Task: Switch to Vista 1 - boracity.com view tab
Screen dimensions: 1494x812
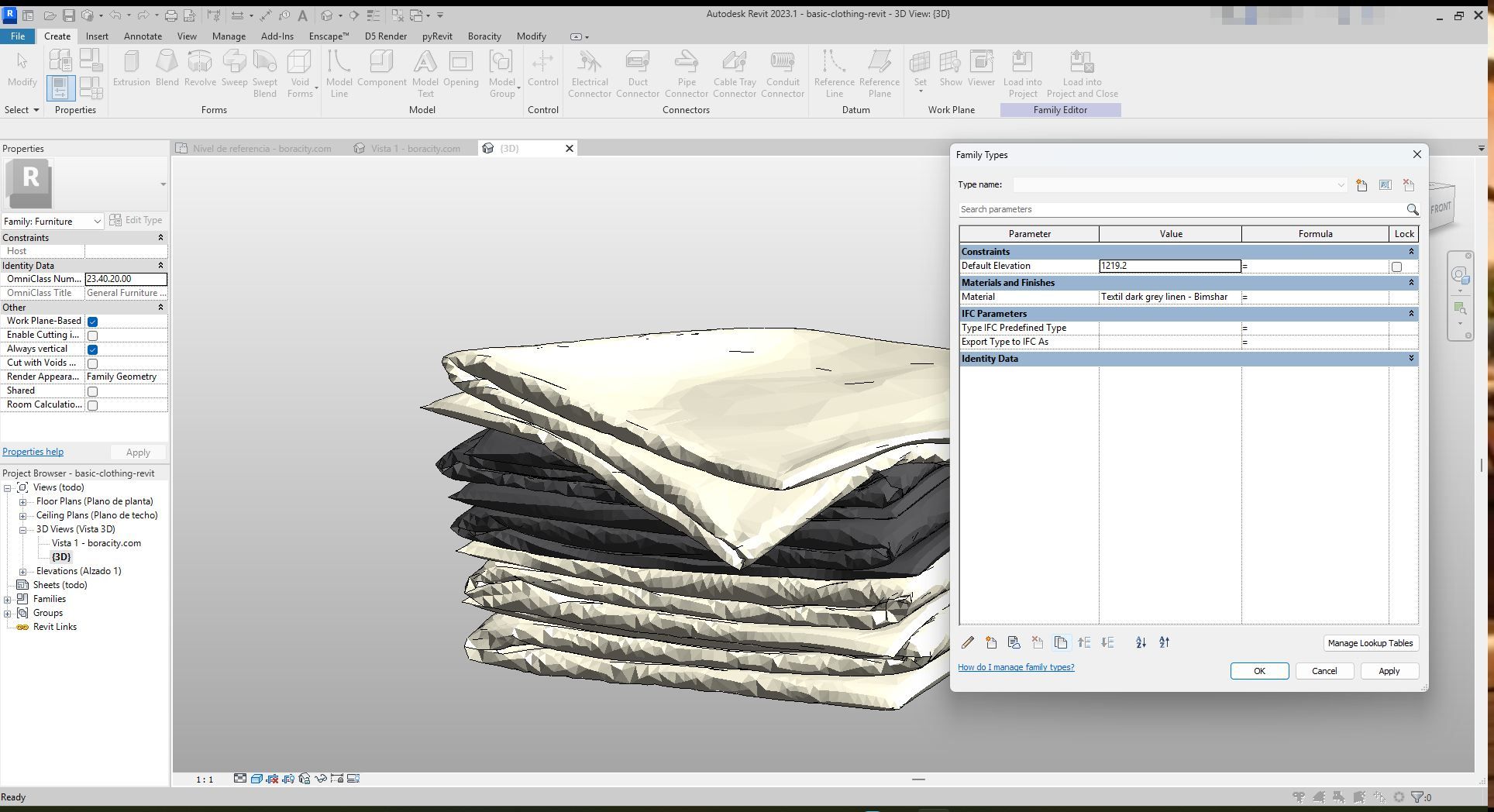Action: coord(415,149)
